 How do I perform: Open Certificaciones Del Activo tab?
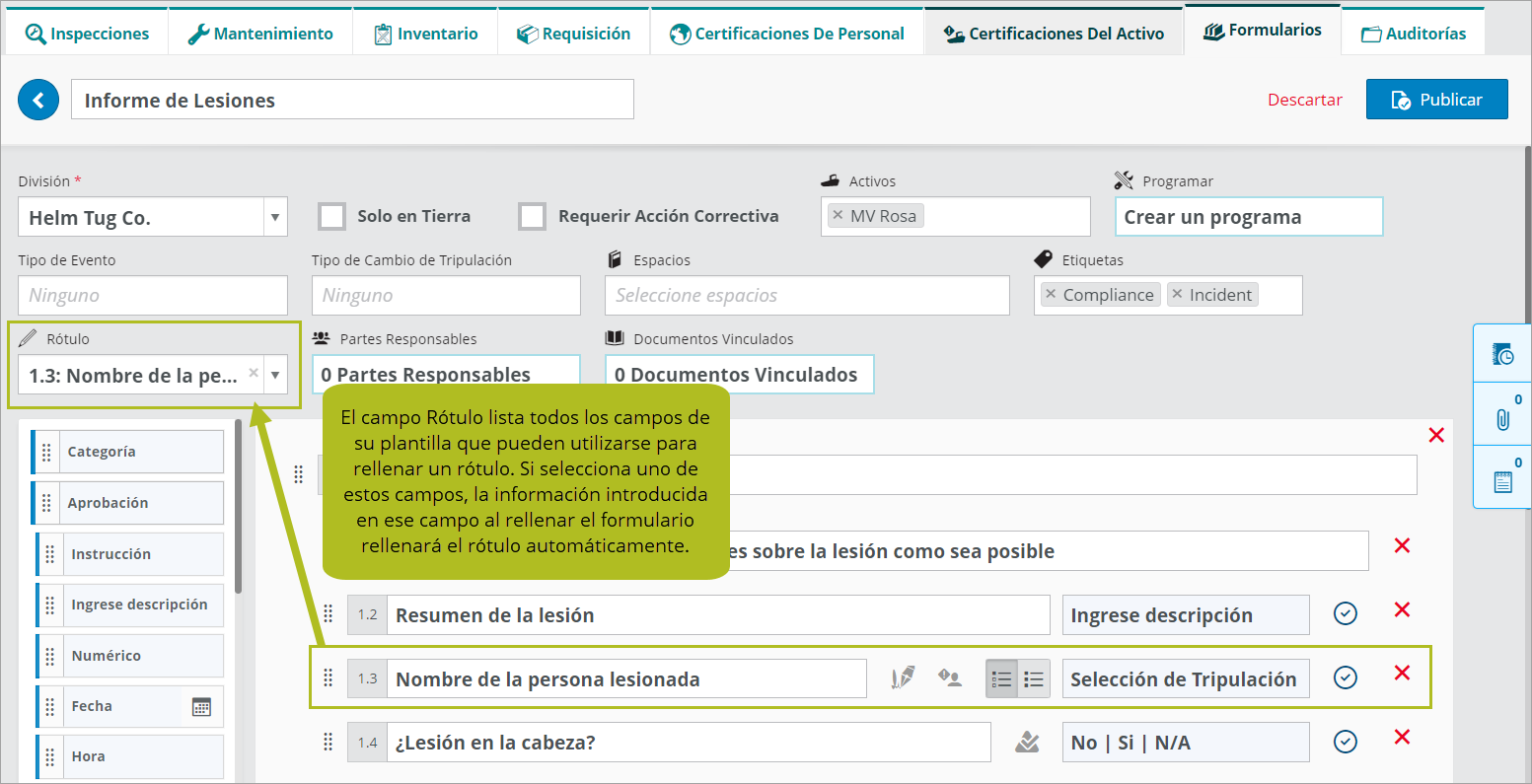(x=1054, y=34)
